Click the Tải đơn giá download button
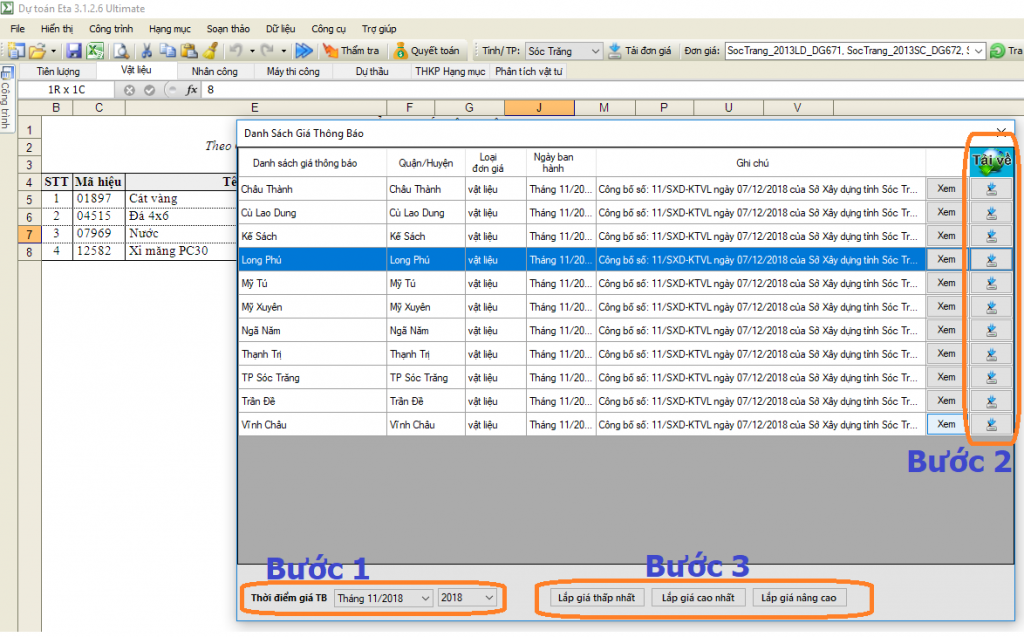The width and height of the screenshot is (1024, 637). click(x=641, y=50)
